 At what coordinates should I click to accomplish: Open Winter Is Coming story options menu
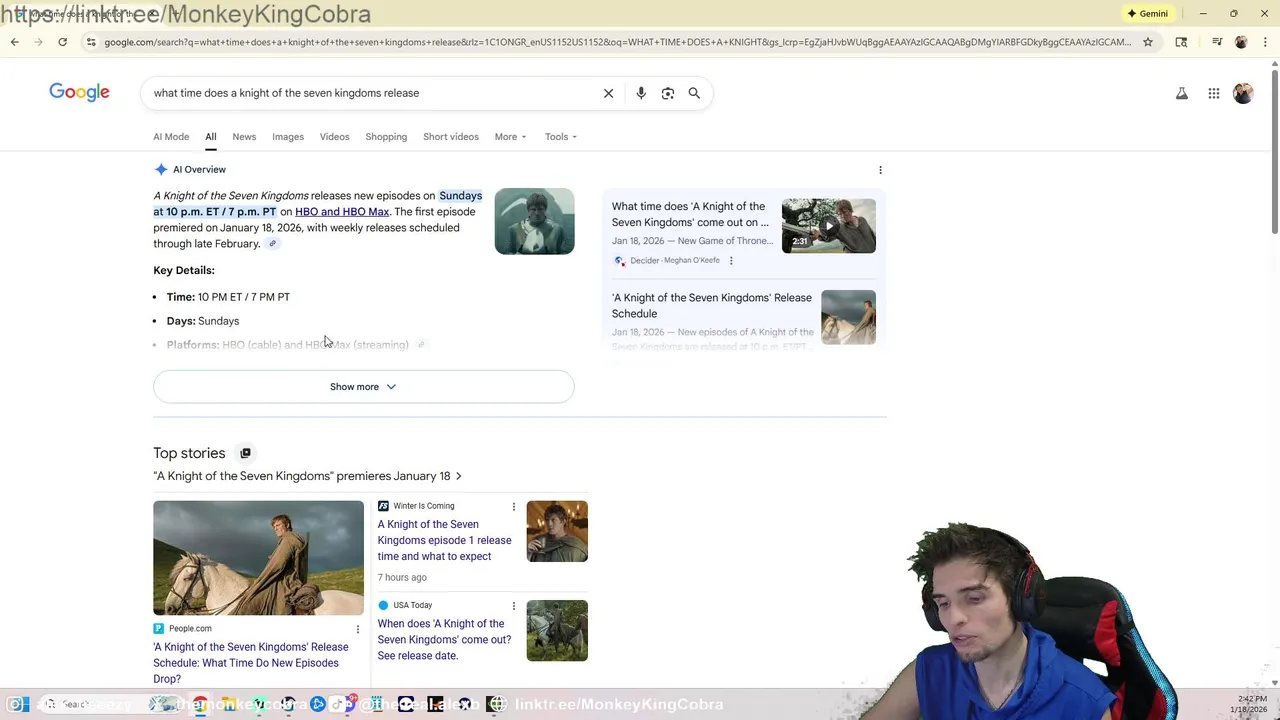pyautogui.click(x=514, y=507)
